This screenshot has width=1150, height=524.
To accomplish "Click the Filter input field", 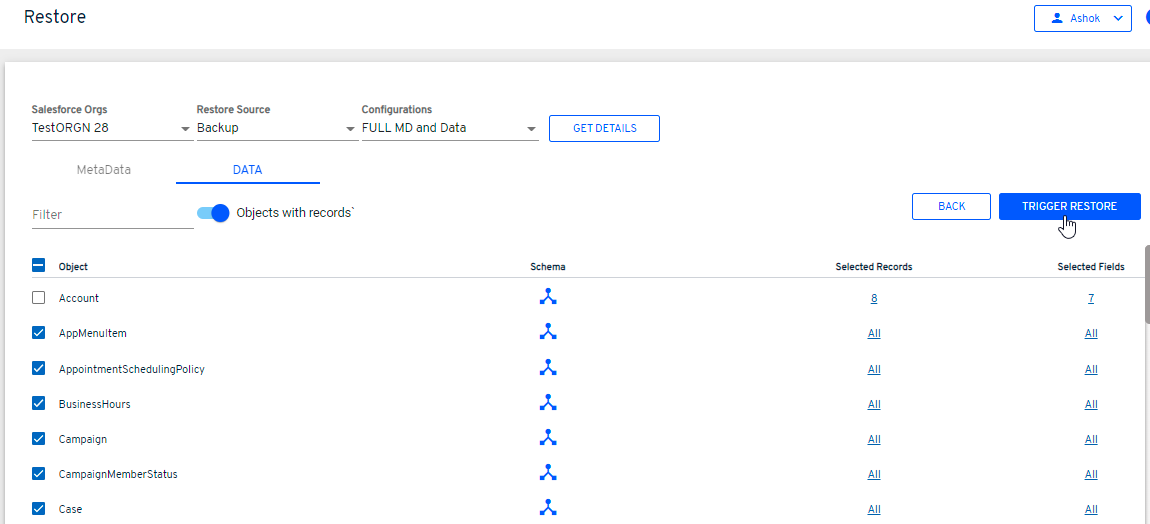I will click(x=112, y=214).
